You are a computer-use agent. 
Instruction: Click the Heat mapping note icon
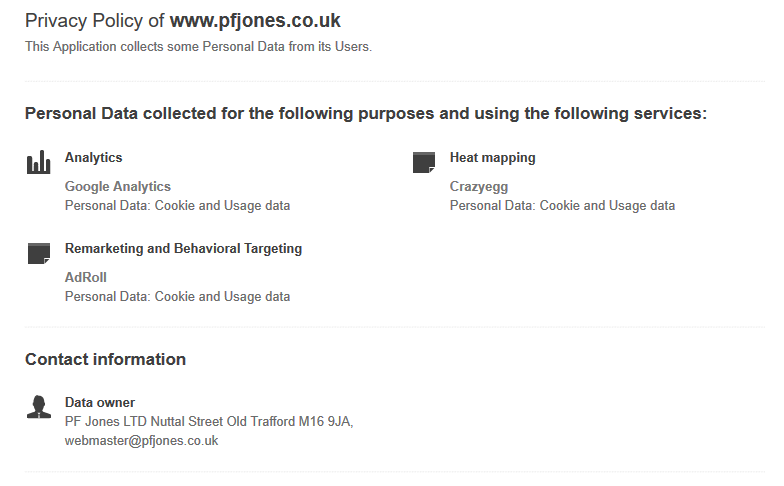pyautogui.click(x=424, y=162)
